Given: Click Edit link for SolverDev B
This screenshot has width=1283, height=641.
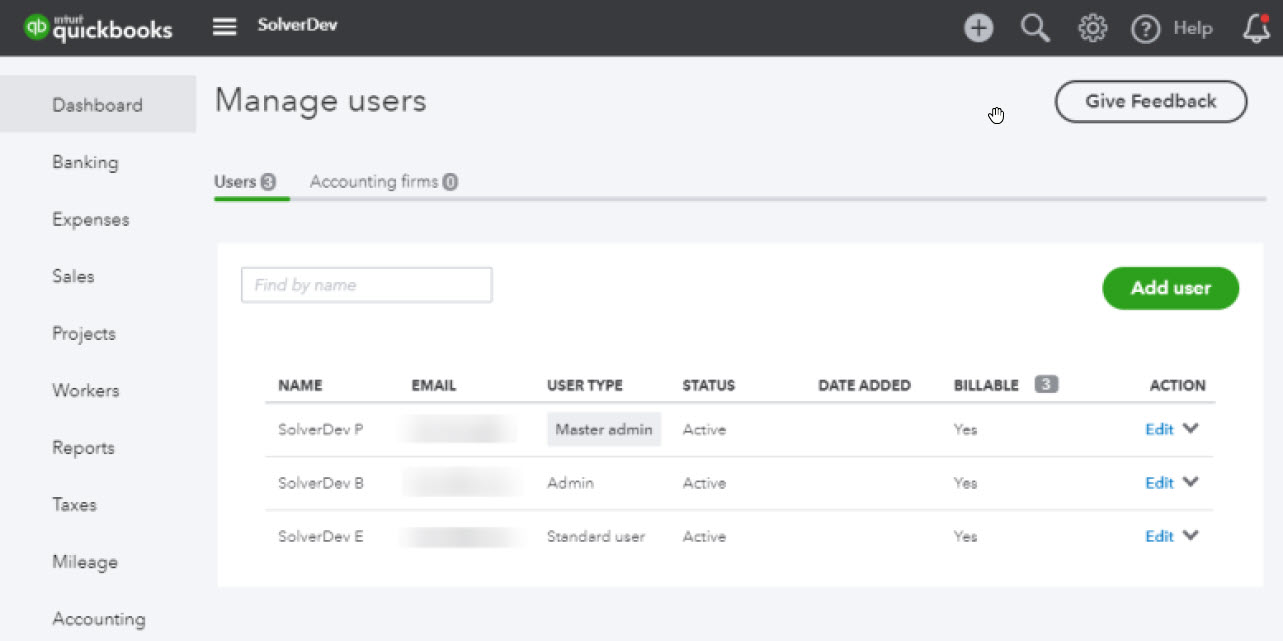Looking at the screenshot, I should tap(1159, 483).
